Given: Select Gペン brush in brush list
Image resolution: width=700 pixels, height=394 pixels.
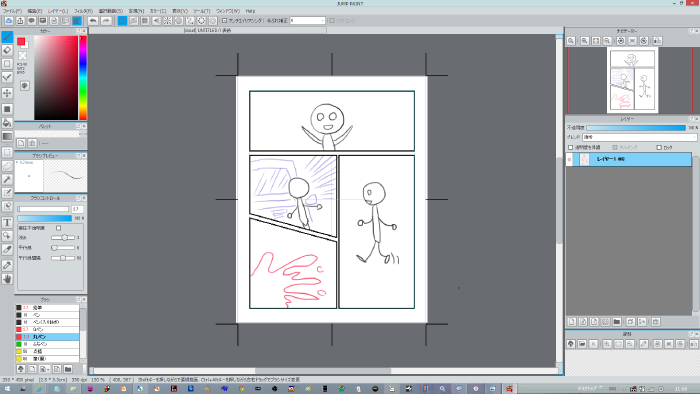Looking at the screenshot, I should (47, 329).
